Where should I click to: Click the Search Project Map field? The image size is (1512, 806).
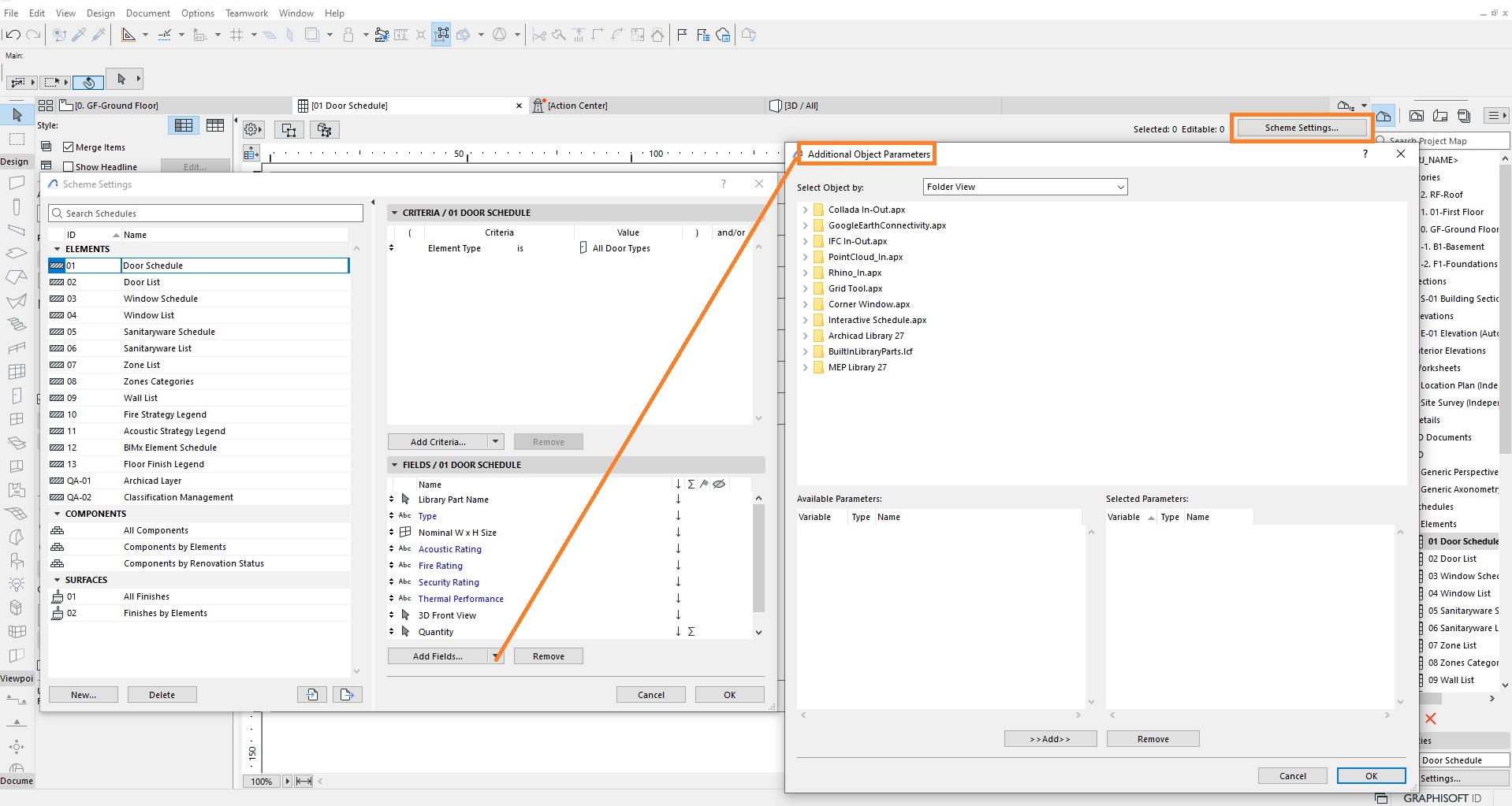click(x=1442, y=141)
